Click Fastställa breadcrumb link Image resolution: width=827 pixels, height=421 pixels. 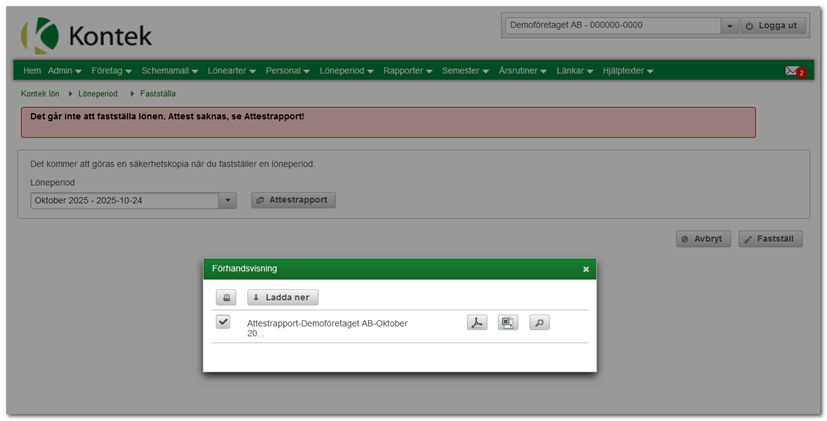coord(158,93)
